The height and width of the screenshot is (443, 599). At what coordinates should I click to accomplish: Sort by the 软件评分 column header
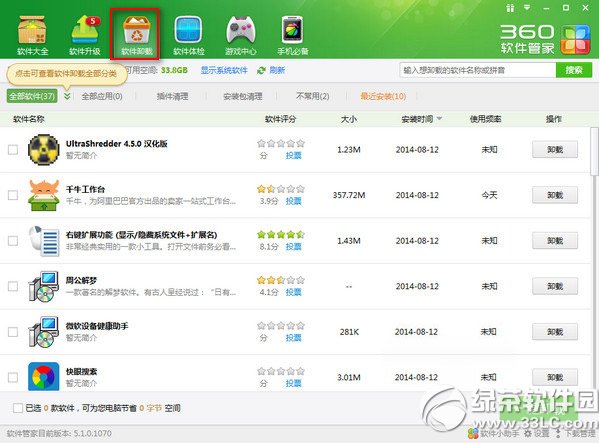click(x=280, y=119)
